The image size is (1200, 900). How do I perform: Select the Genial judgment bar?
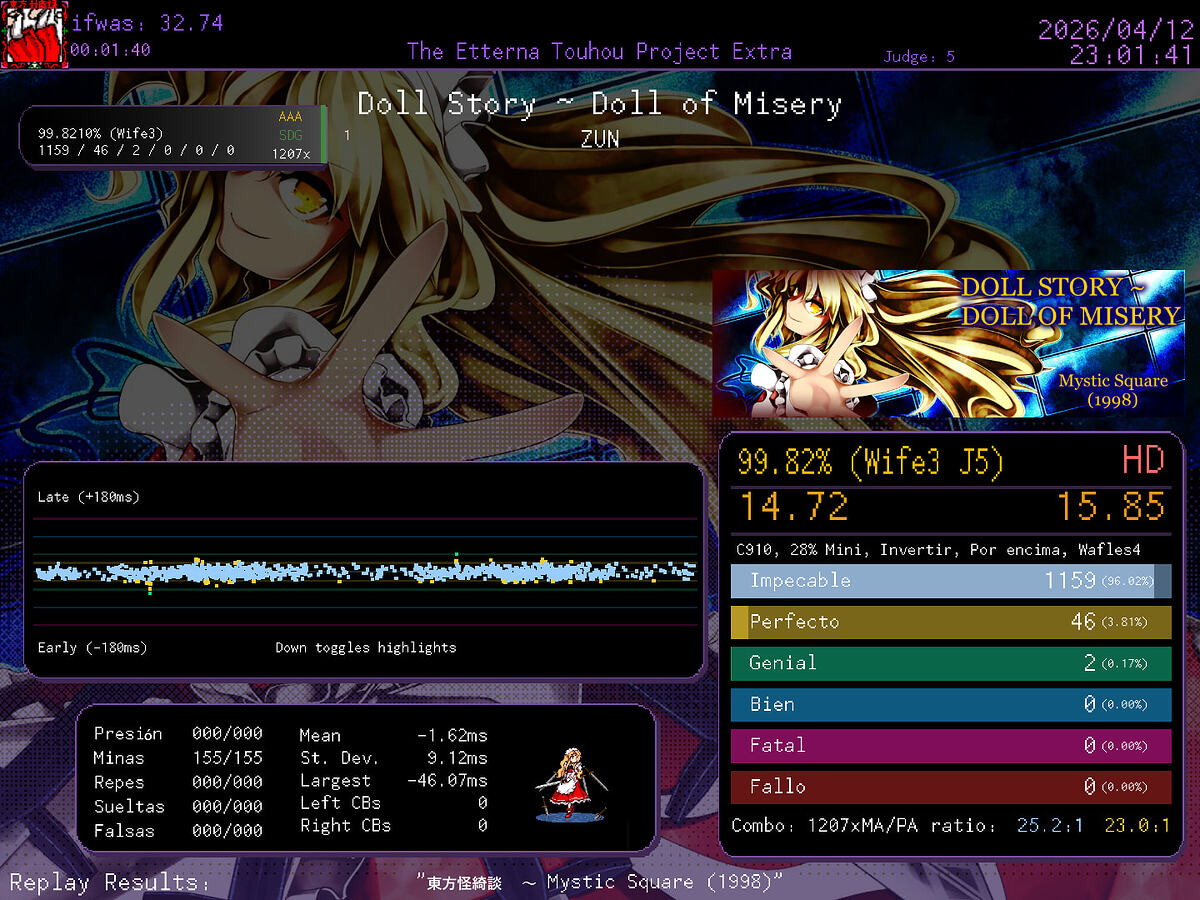(951, 663)
